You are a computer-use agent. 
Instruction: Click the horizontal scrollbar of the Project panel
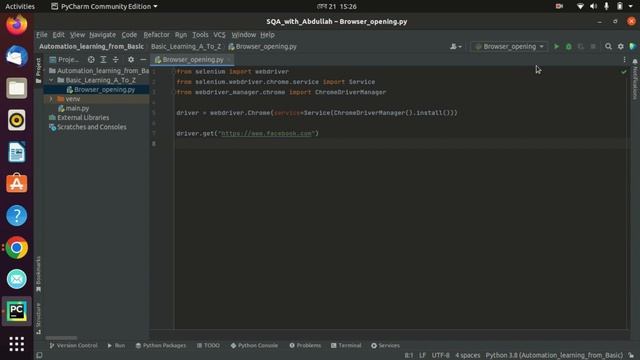(x=61, y=338)
